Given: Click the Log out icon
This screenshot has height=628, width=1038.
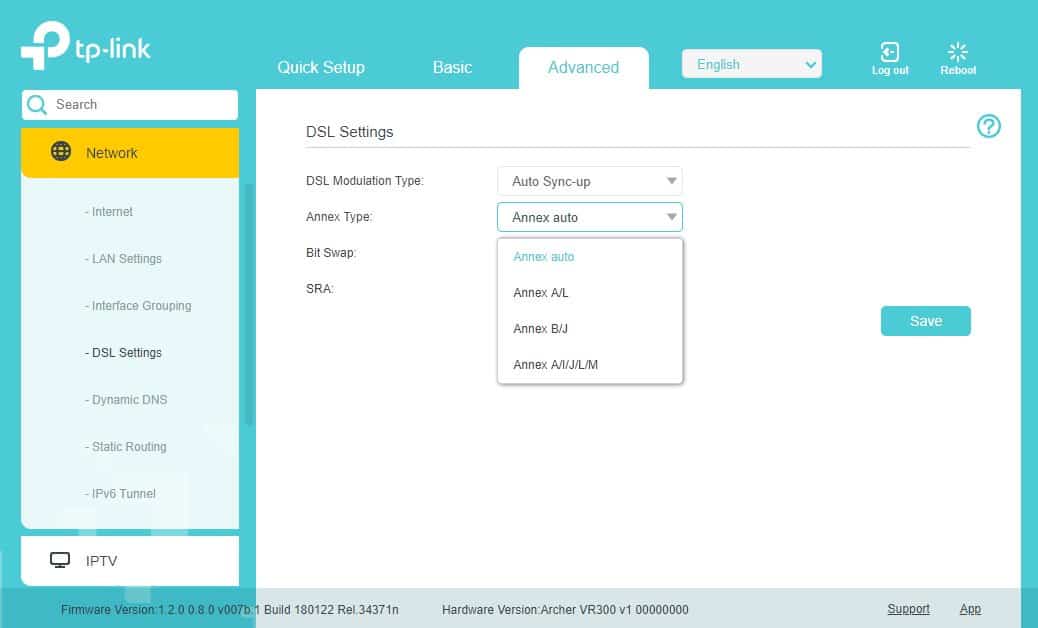Looking at the screenshot, I should [x=889, y=53].
